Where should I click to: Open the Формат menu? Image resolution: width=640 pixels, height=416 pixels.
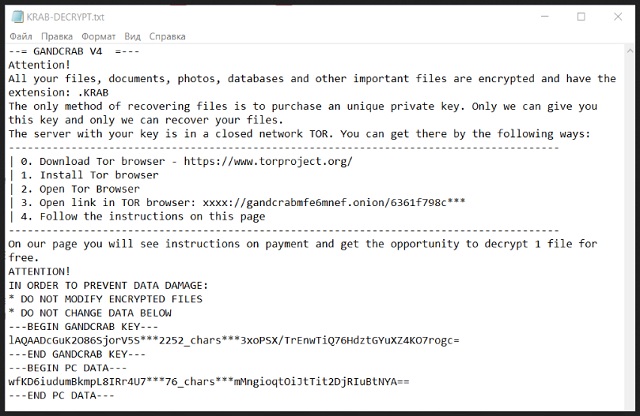coord(98,37)
